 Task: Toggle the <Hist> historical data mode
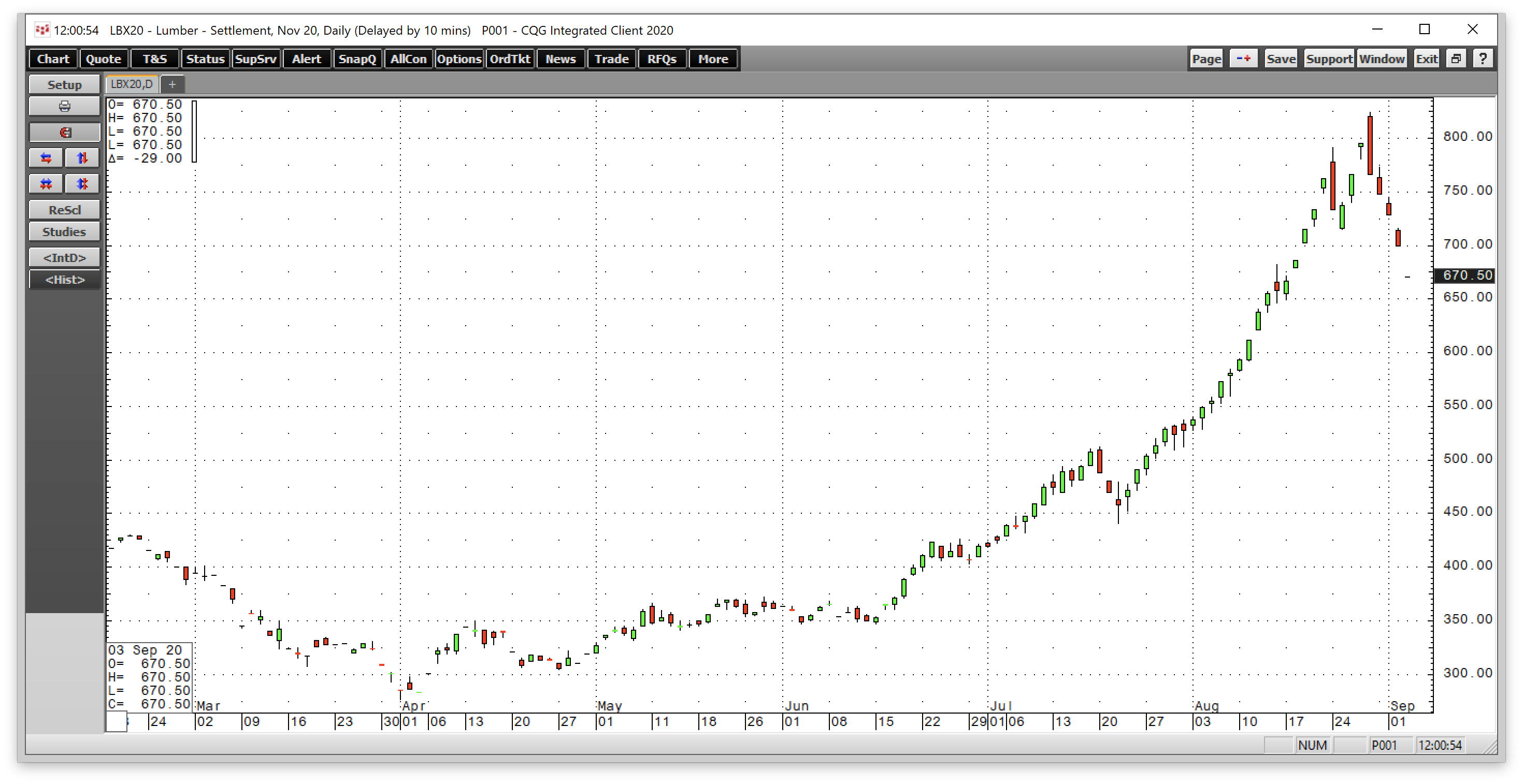pyautogui.click(x=64, y=280)
